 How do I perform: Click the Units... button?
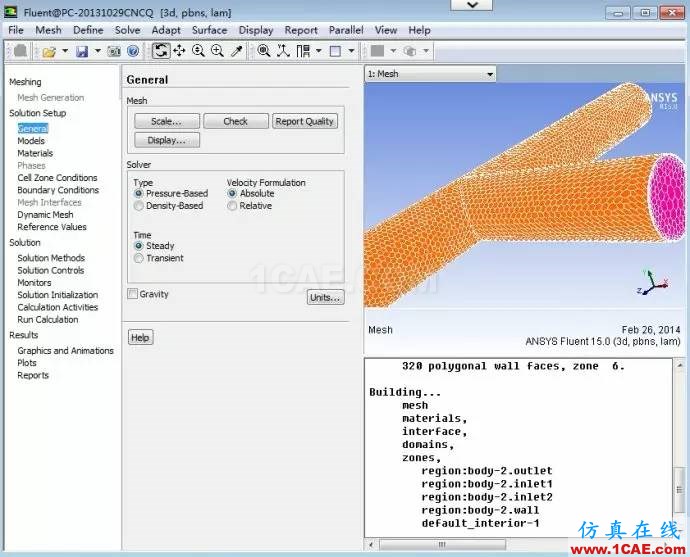coord(325,297)
